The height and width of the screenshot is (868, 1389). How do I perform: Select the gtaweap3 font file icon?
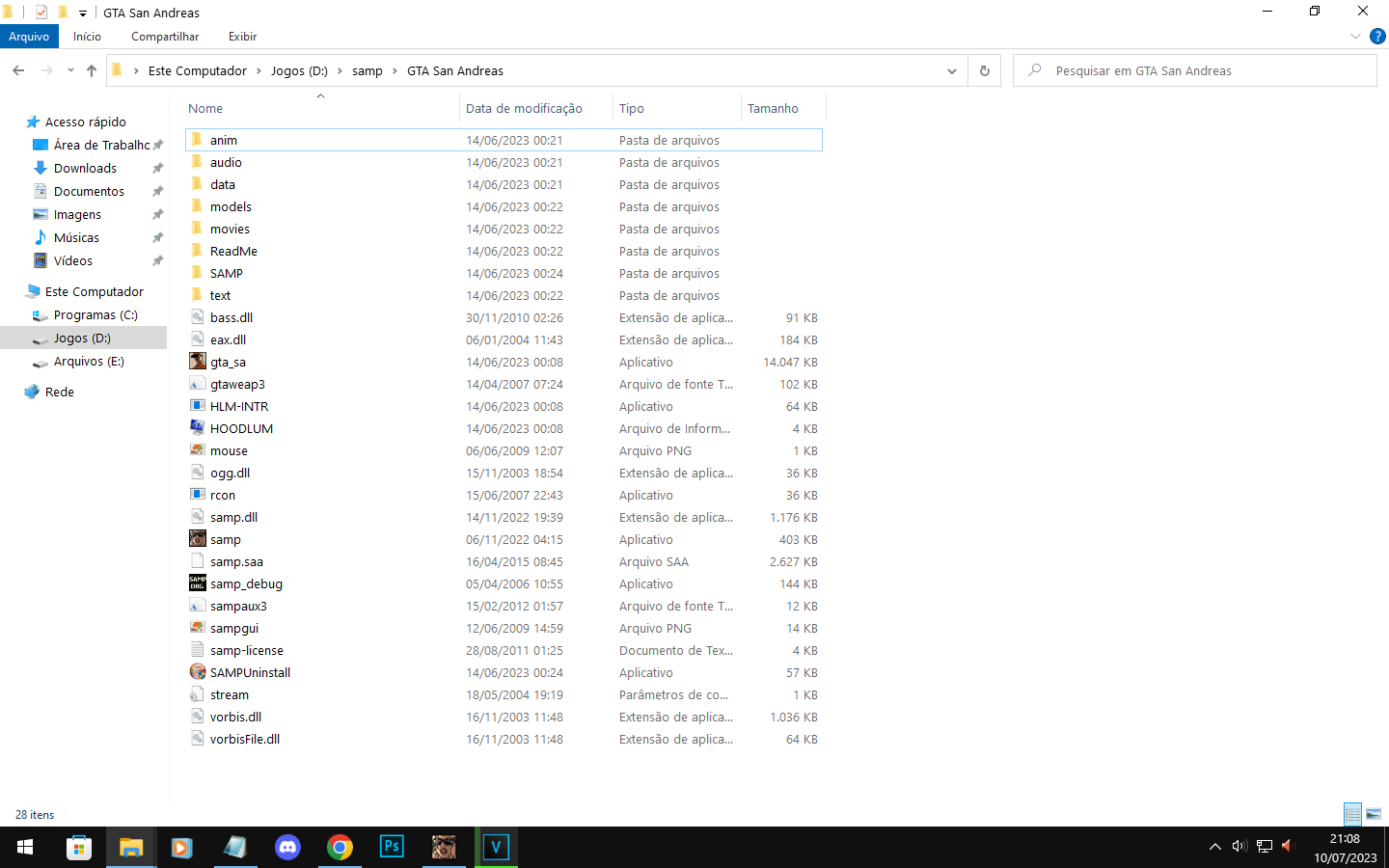[198, 384]
